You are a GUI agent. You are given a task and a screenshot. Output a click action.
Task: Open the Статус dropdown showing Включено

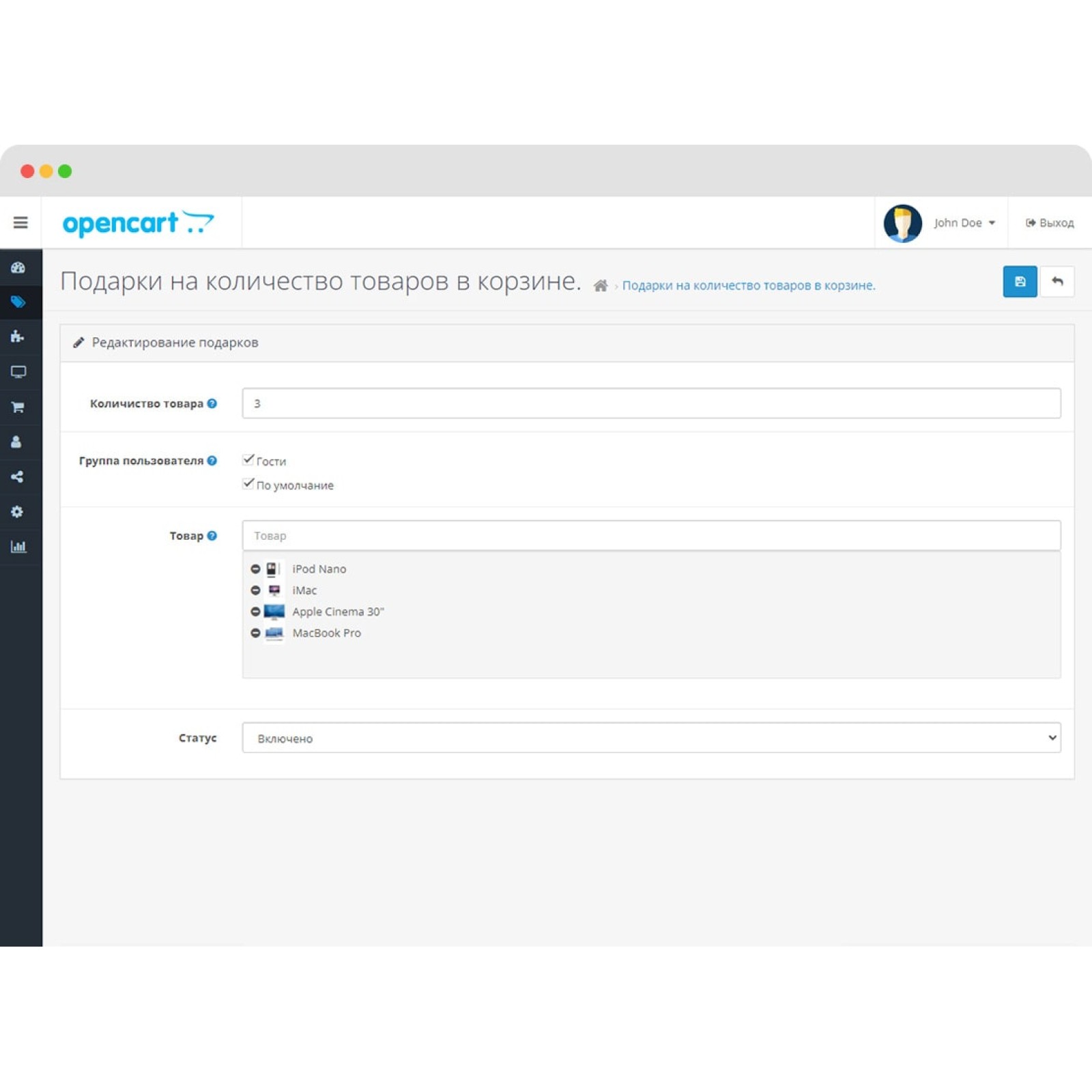[651, 738]
